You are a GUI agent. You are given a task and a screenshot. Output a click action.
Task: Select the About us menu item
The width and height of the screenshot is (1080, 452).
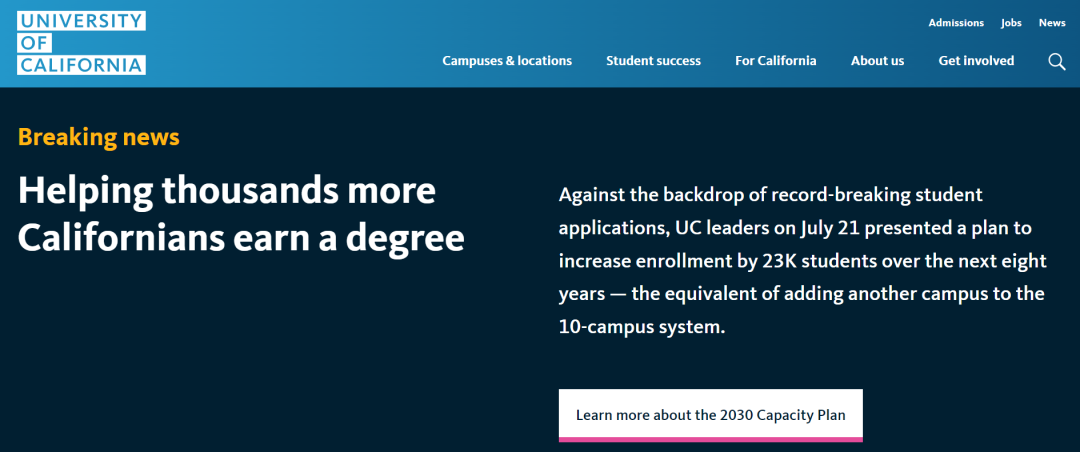click(x=877, y=61)
